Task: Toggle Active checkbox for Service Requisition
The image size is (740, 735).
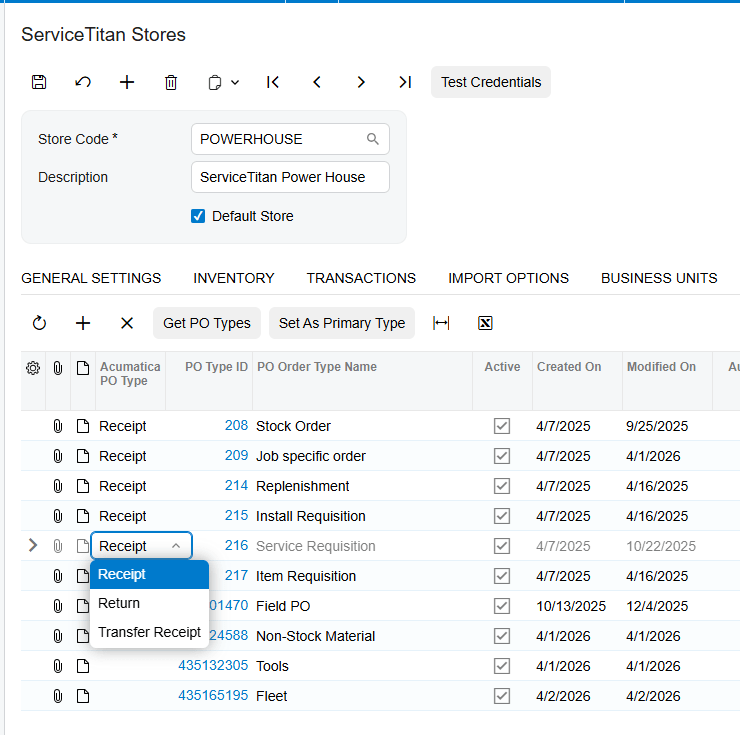Action: click(502, 546)
